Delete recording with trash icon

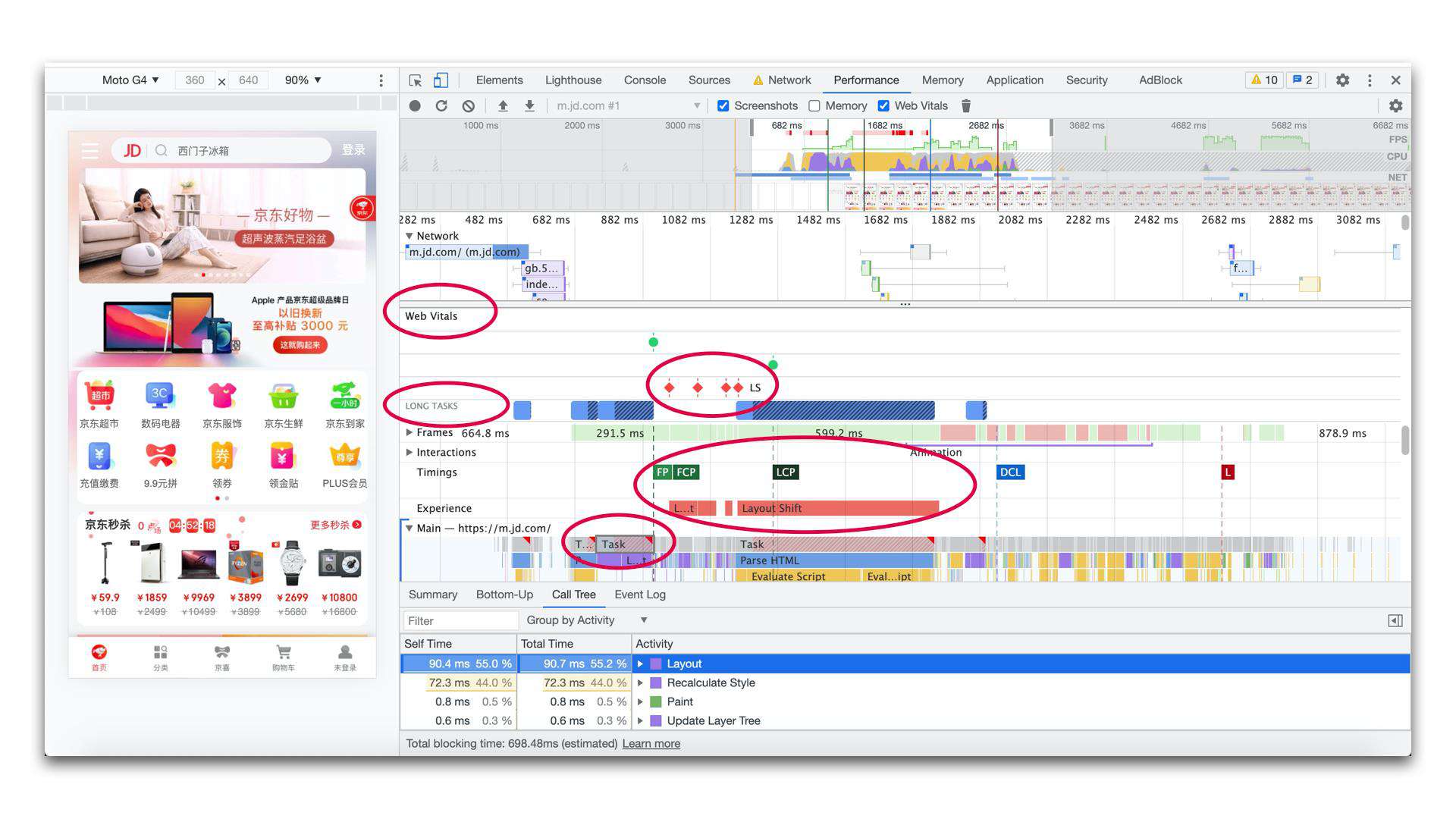[966, 106]
